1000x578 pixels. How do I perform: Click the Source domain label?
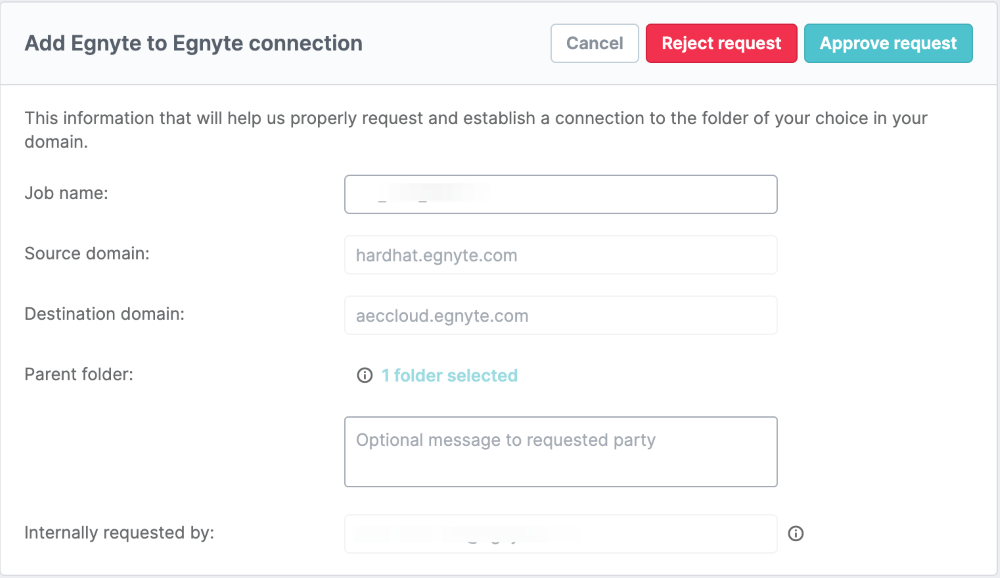click(87, 253)
